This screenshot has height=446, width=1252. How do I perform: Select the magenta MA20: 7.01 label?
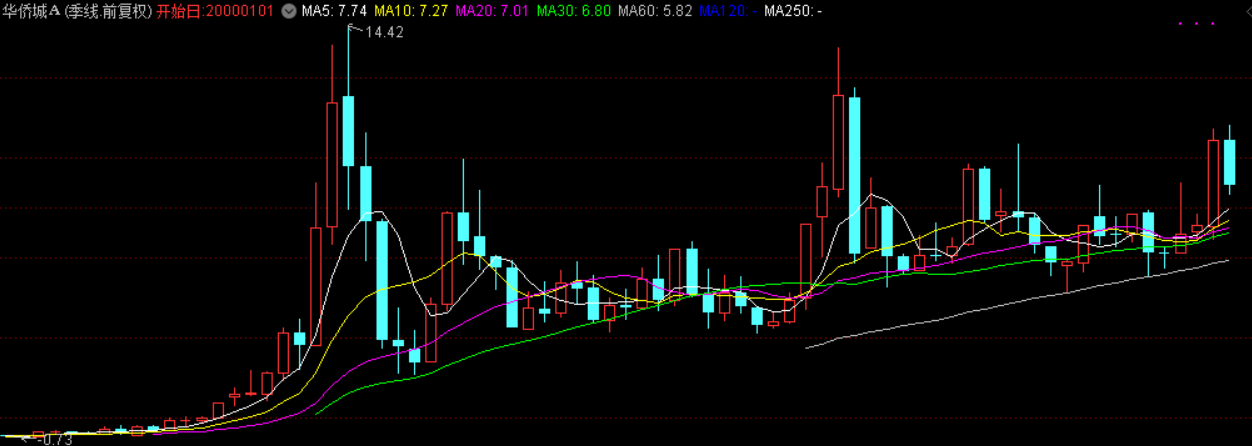pyautogui.click(x=492, y=12)
